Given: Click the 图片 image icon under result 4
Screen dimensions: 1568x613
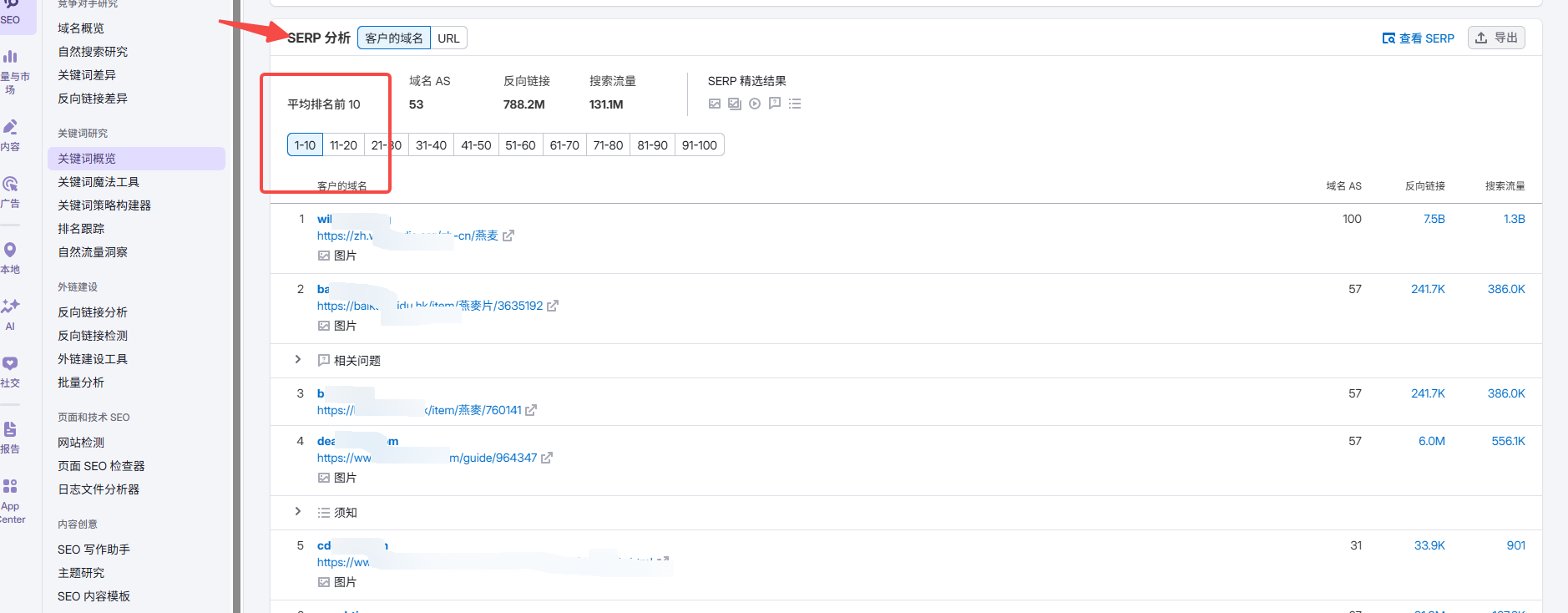Looking at the screenshot, I should 324,478.
